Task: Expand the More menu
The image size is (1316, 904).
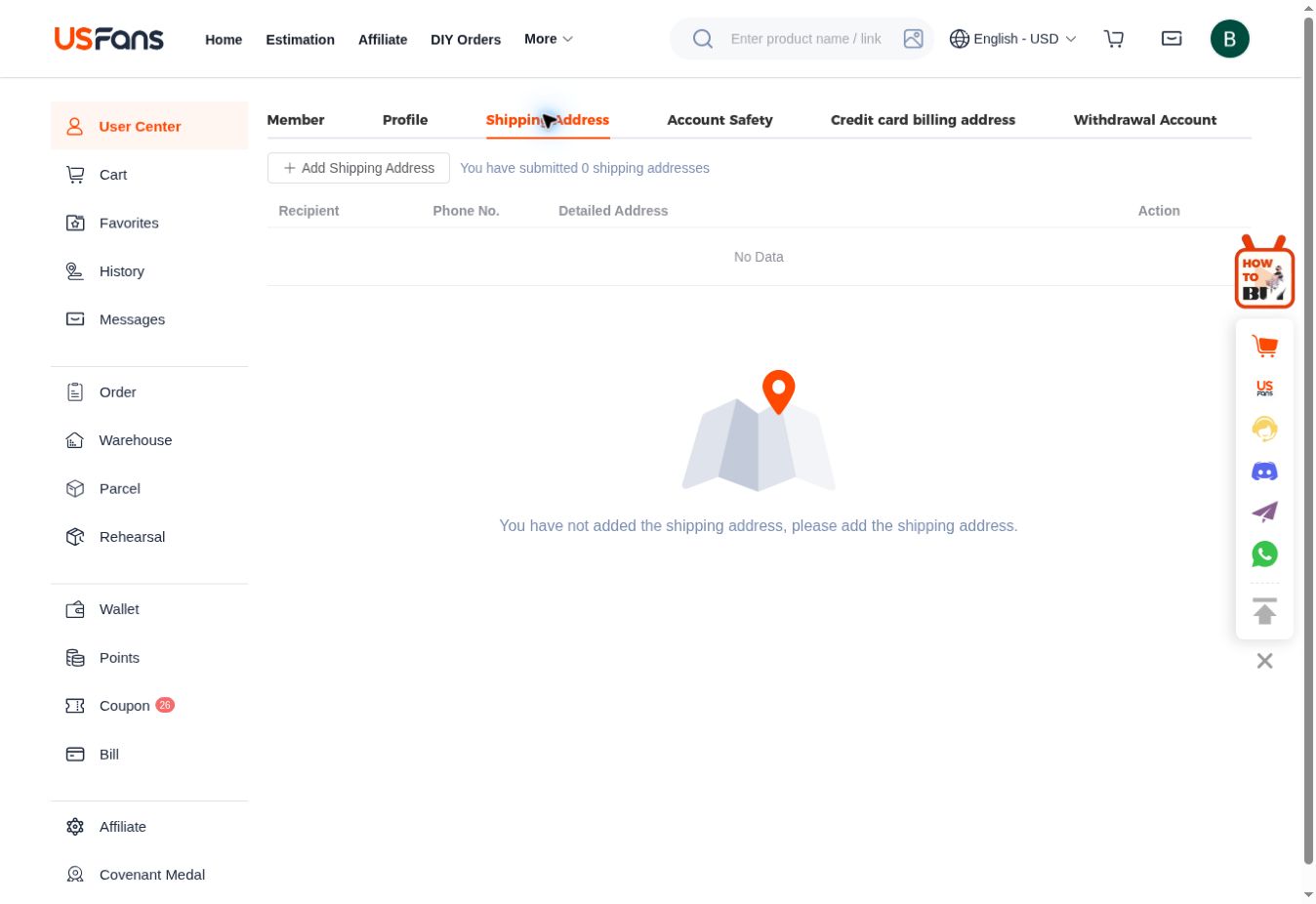Action: click(x=549, y=39)
